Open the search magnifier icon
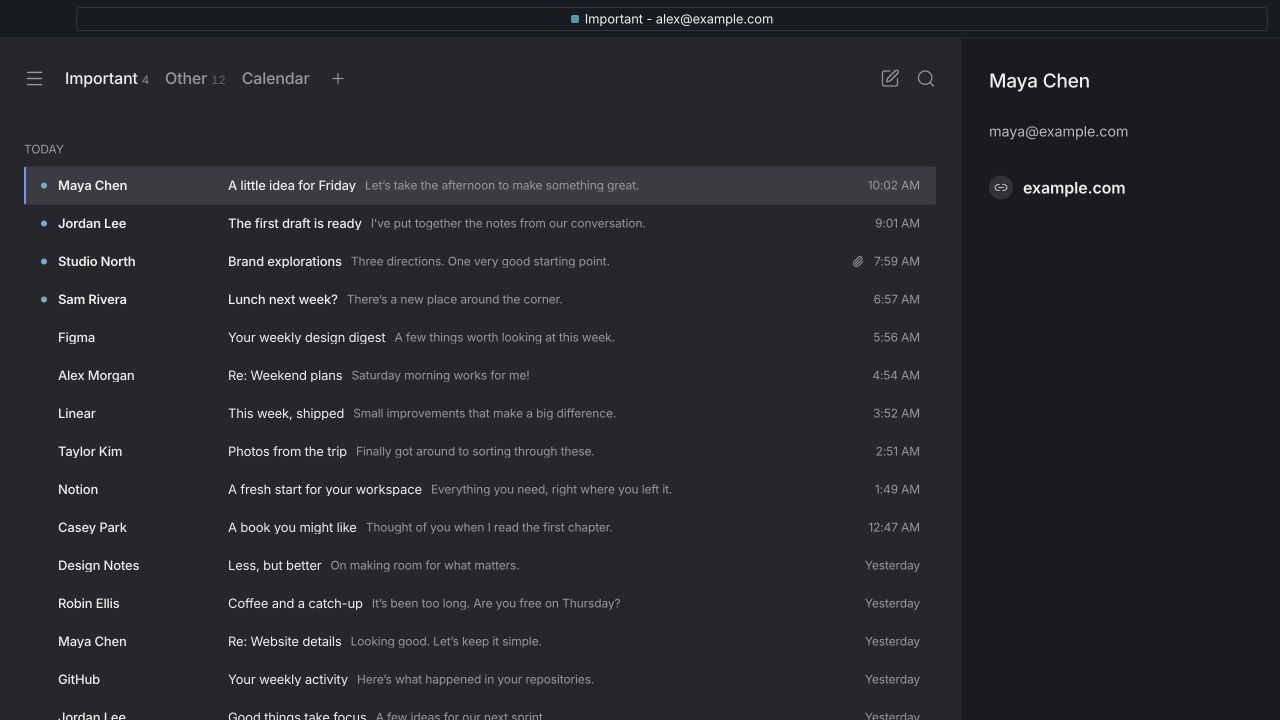Image resolution: width=1280 pixels, height=720 pixels. (x=926, y=78)
